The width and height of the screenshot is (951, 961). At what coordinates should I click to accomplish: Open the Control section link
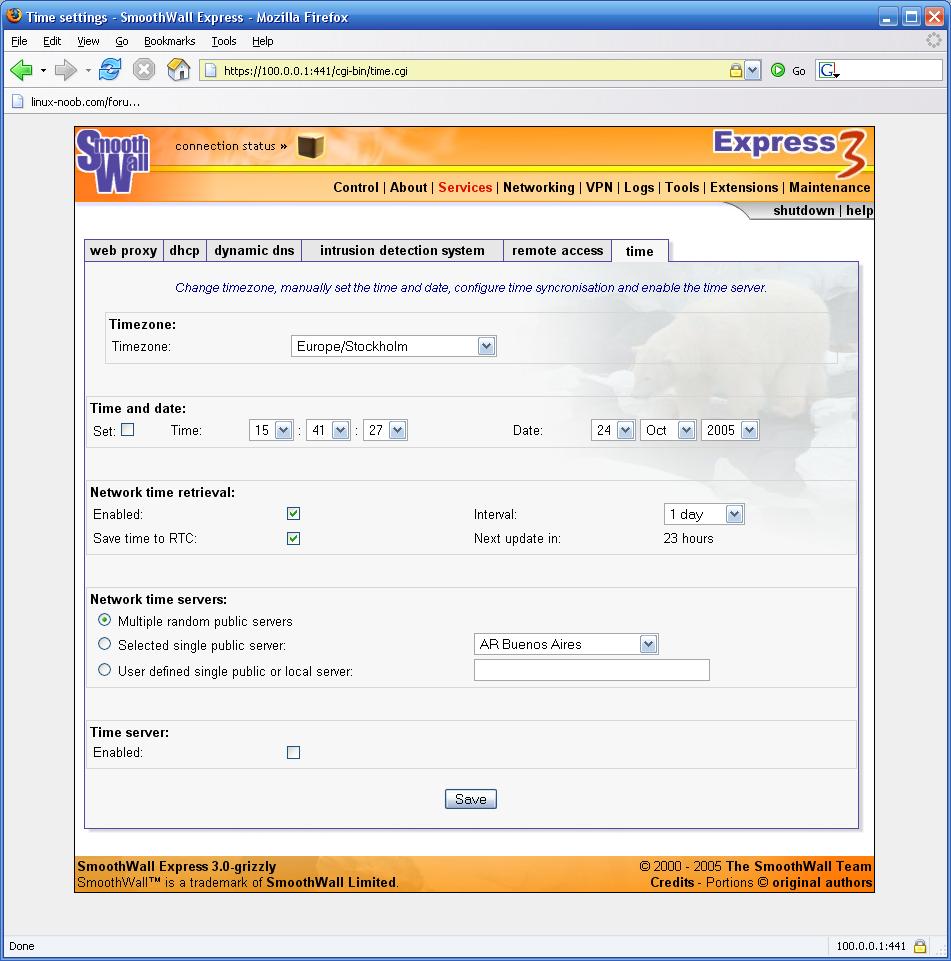356,188
